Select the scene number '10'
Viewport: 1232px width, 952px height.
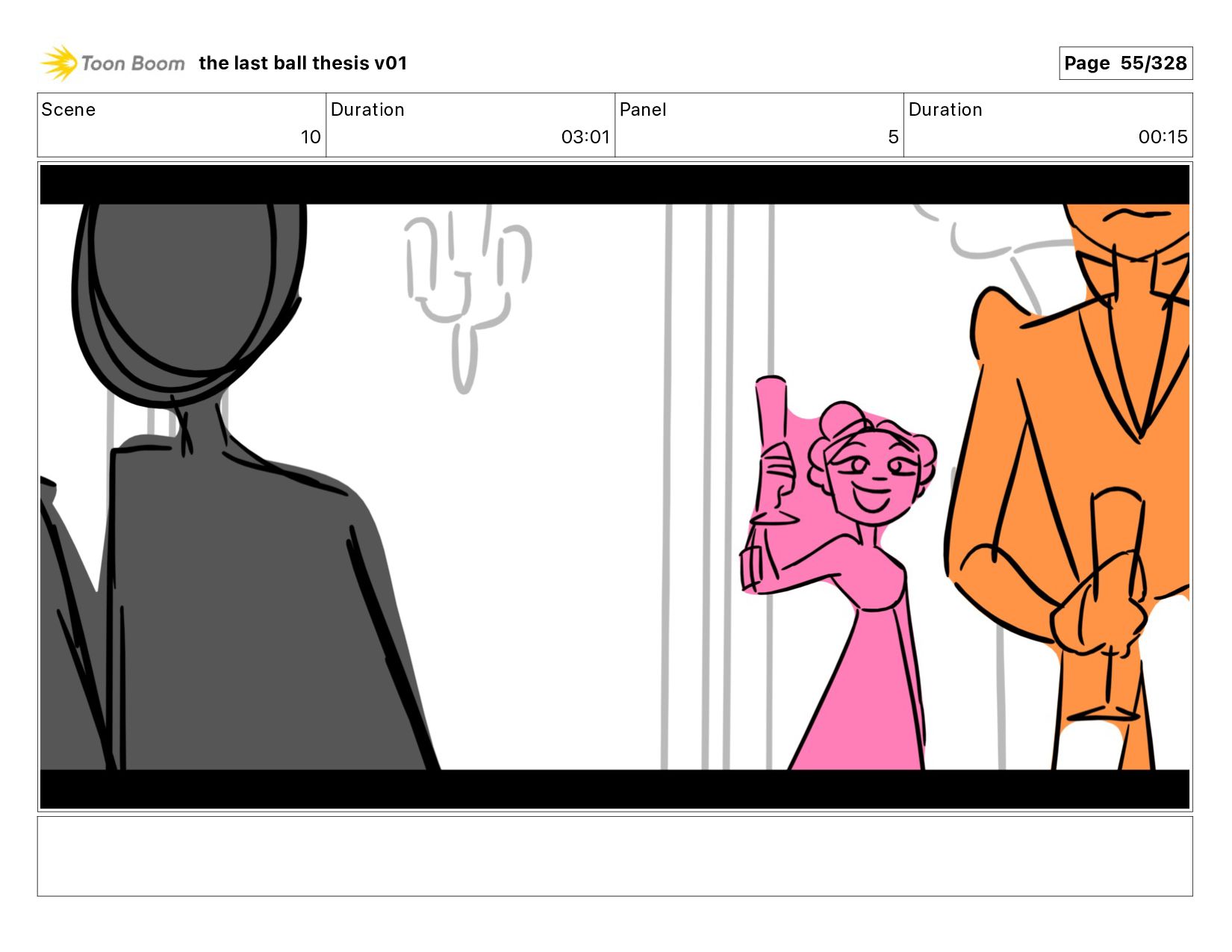point(311,137)
